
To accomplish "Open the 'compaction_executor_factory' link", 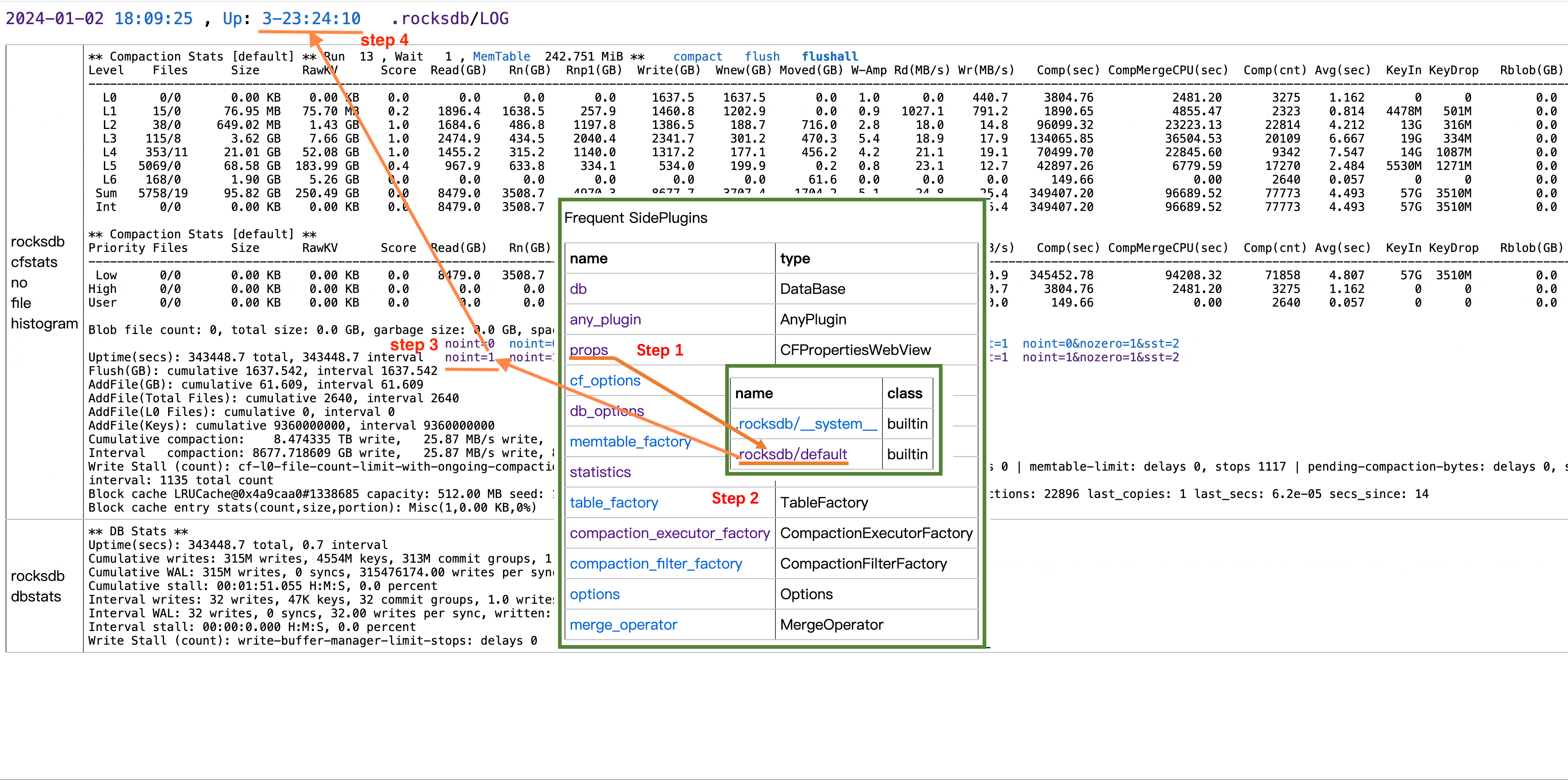I will (x=670, y=533).
